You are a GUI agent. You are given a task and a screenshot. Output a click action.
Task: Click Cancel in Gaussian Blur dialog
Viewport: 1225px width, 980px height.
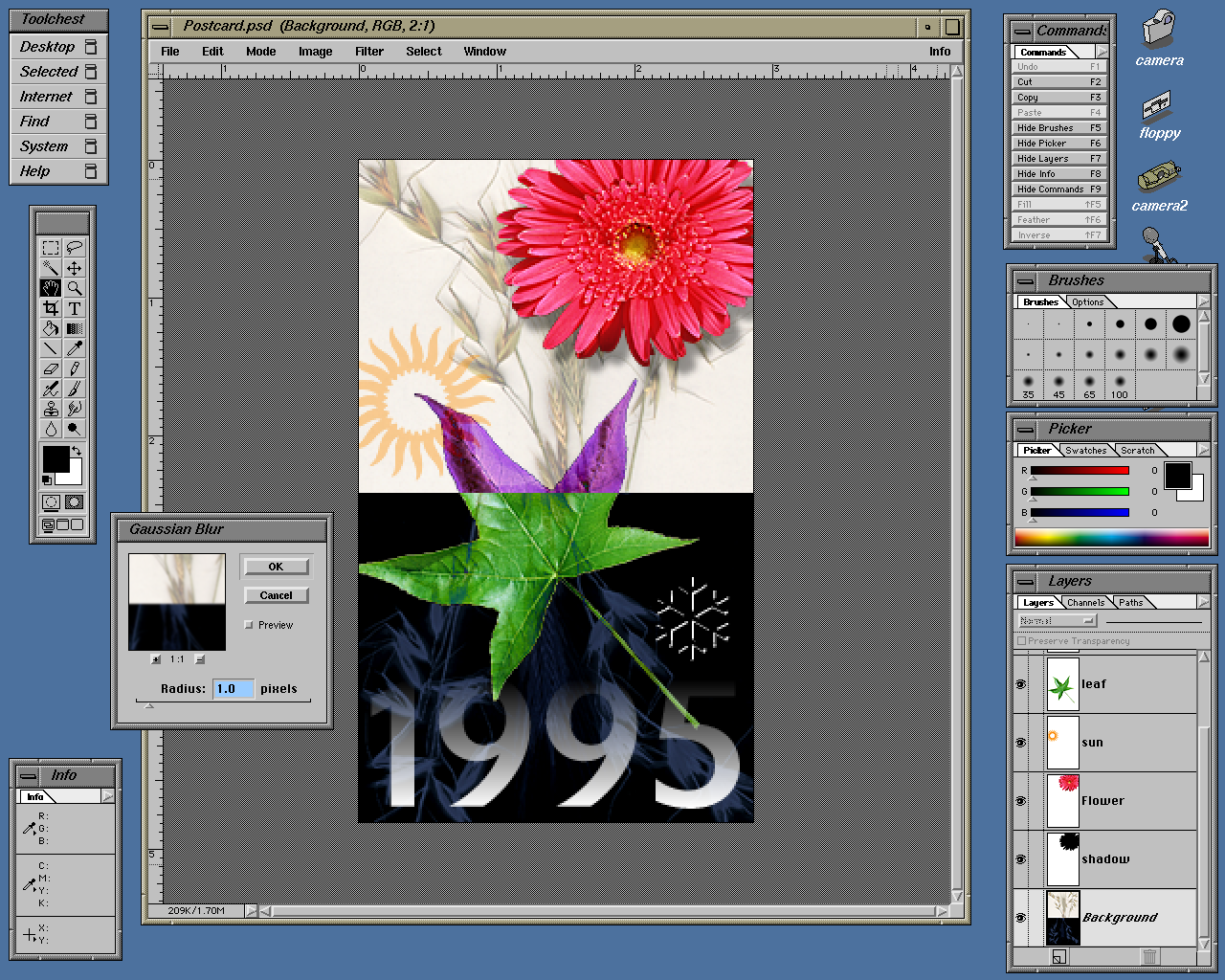tap(276, 595)
